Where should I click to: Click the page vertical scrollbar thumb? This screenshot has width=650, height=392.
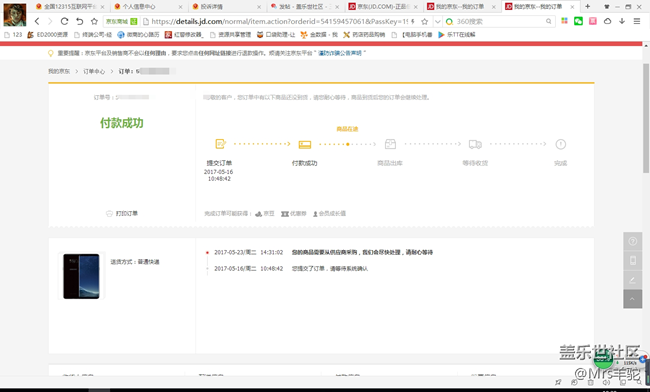646,118
